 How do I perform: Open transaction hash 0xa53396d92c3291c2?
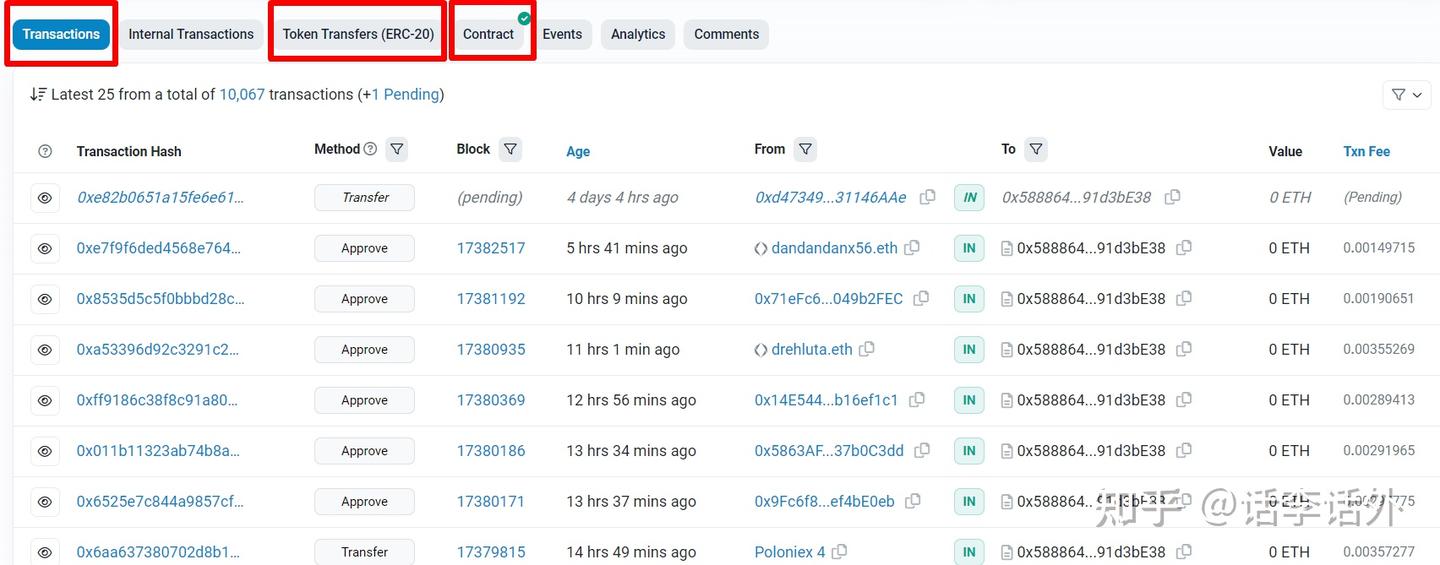coord(158,350)
